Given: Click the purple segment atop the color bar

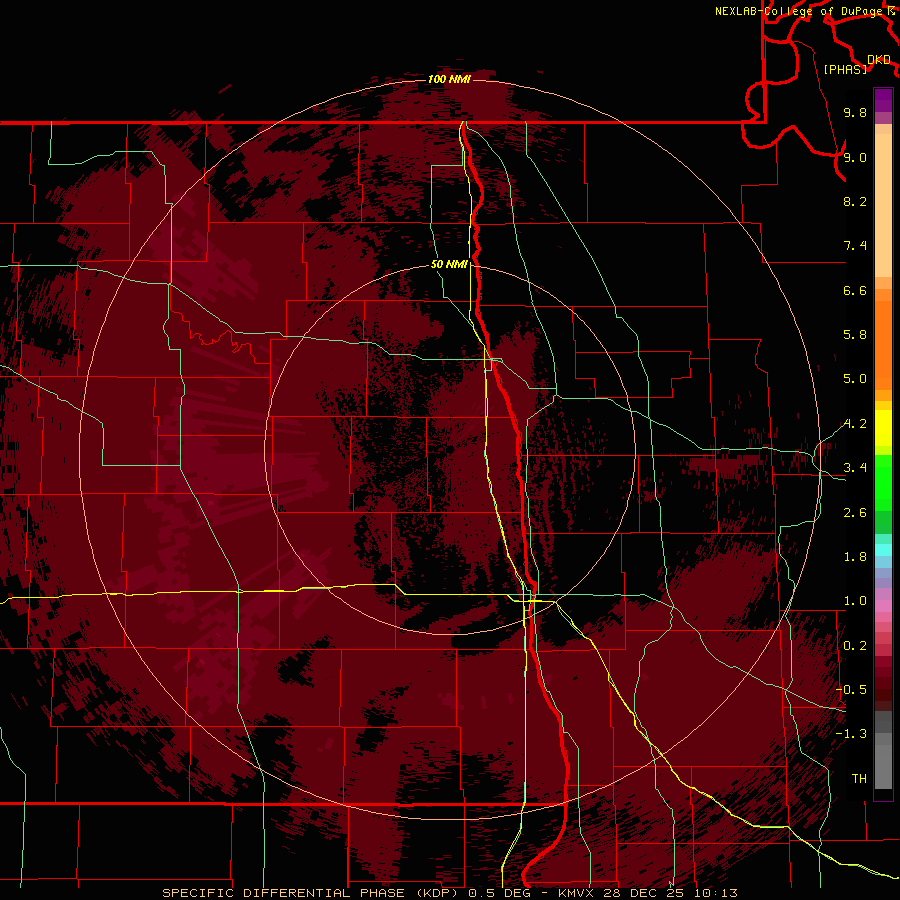Looking at the screenshot, I should point(883,100).
